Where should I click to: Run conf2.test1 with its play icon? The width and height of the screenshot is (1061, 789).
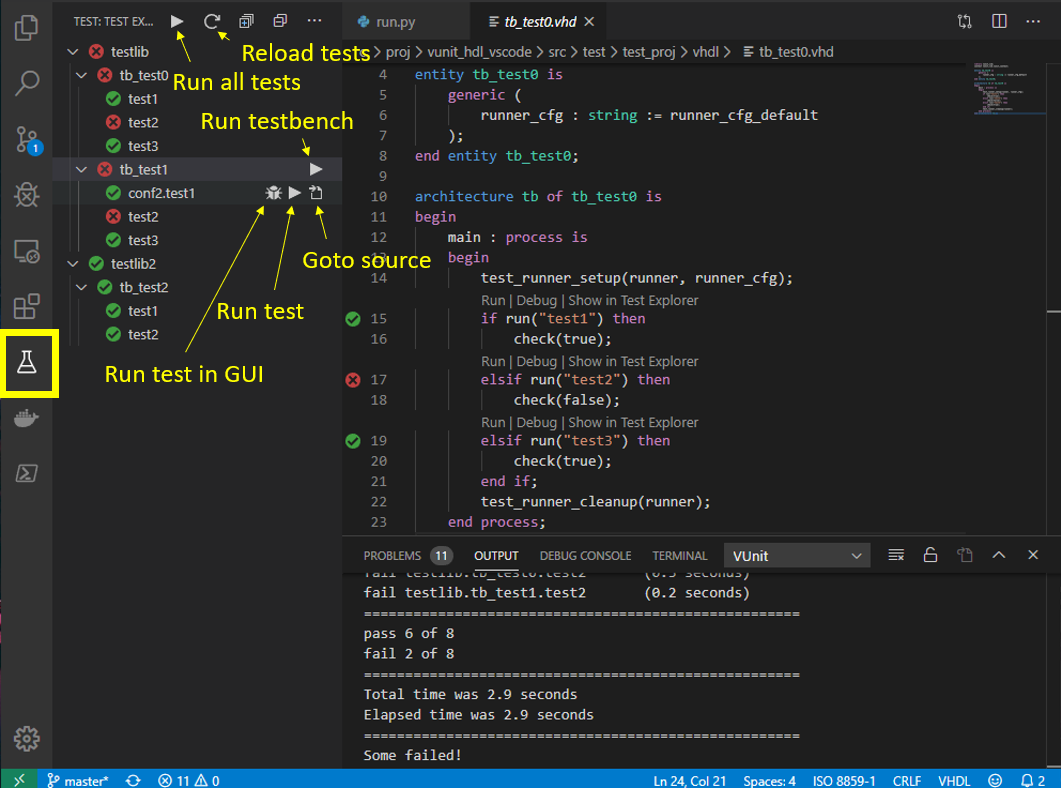[x=294, y=192]
